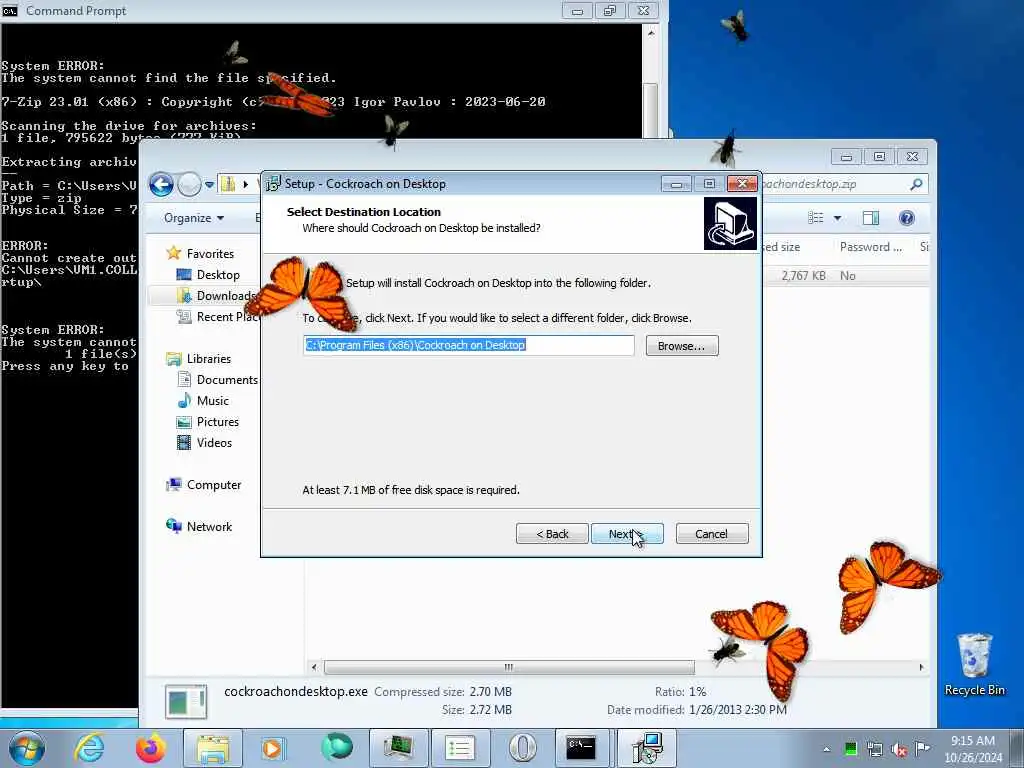Change the Explorer view icon
This screenshot has height=768, width=1024.
point(816,217)
